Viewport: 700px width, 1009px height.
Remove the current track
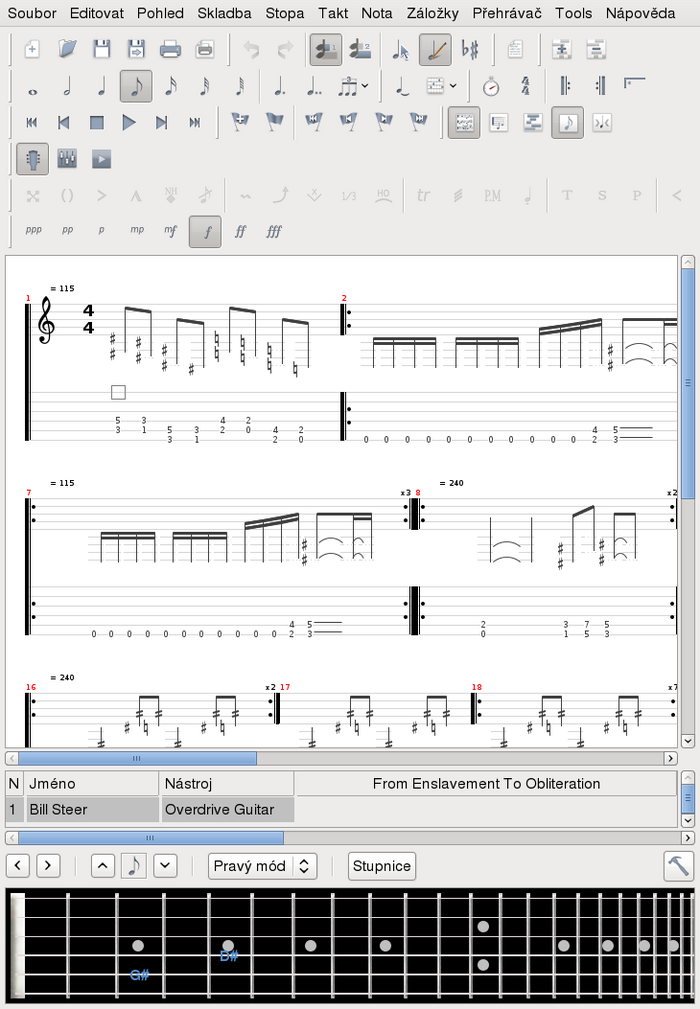click(596, 50)
